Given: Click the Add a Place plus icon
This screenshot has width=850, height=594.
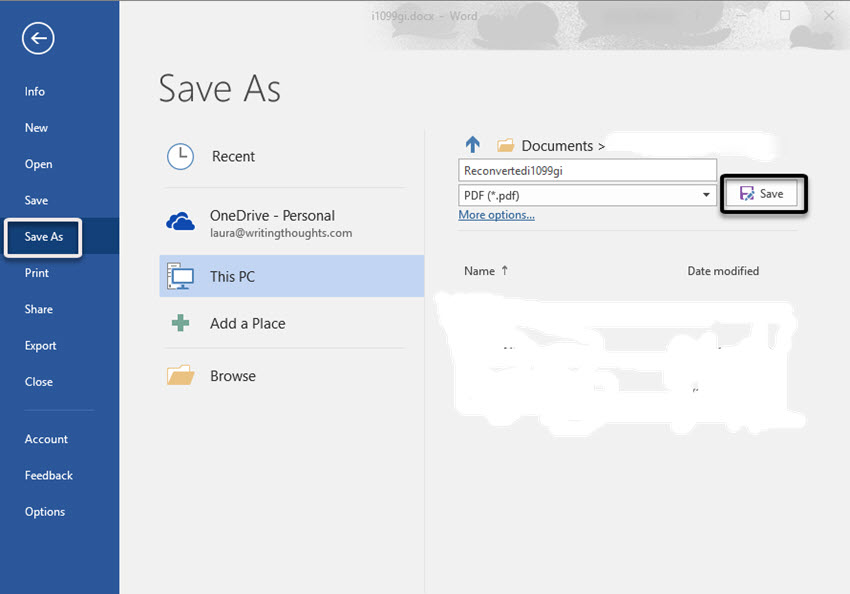Looking at the screenshot, I should (x=180, y=323).
